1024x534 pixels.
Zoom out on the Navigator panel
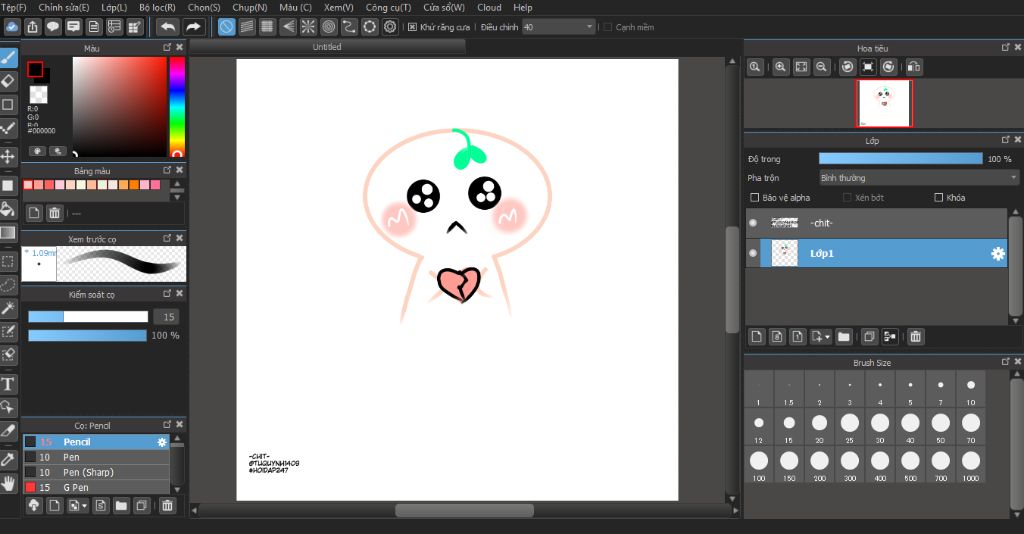(x=822, y=67)
